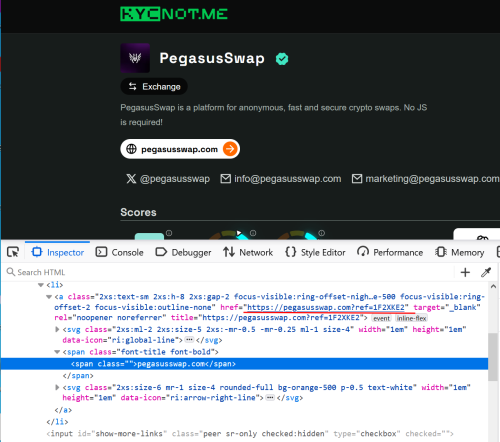The image size is (500, 442).
Task: Click the closing </li> tag row
Action: pos(57,422)
